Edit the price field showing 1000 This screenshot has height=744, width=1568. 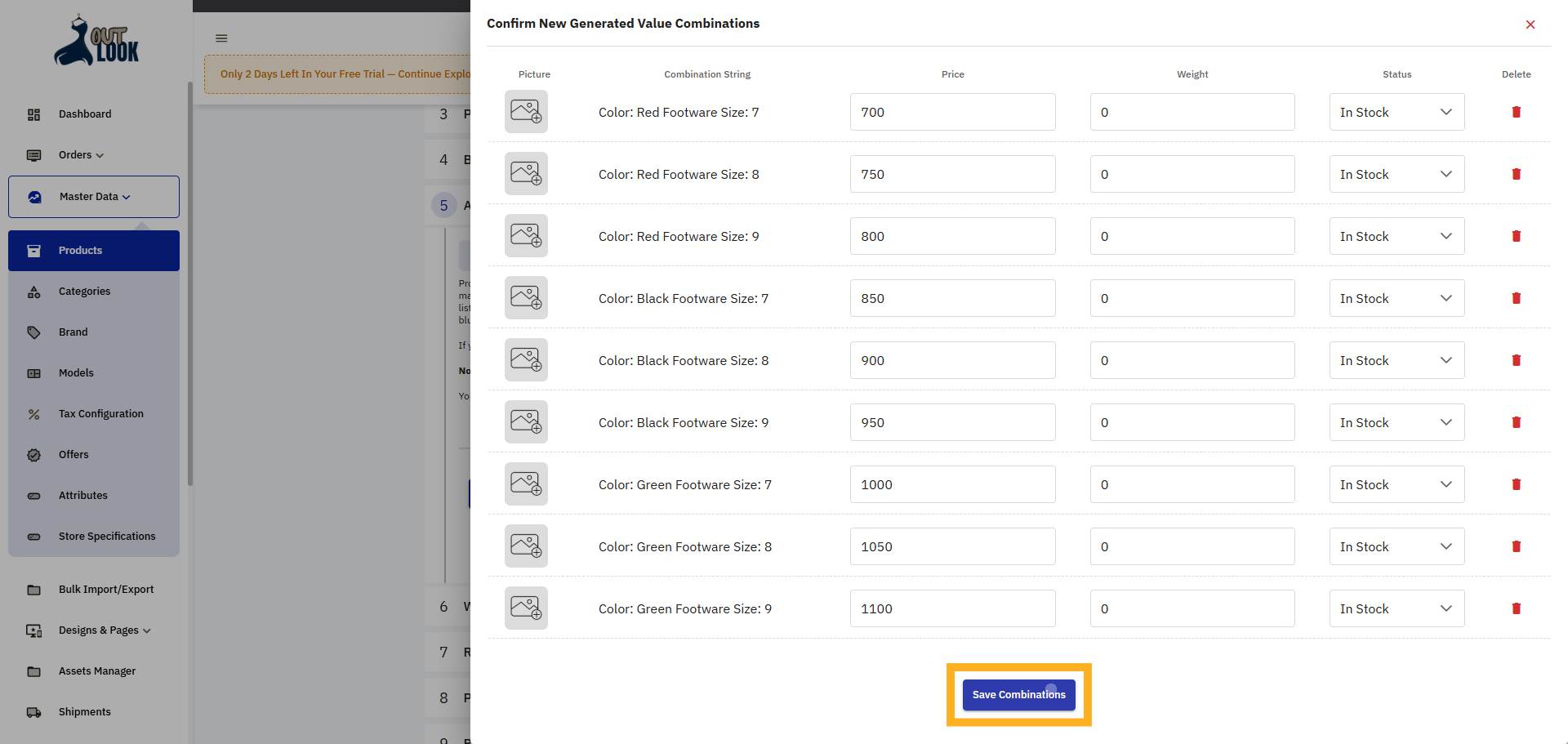tap(952, 484)
